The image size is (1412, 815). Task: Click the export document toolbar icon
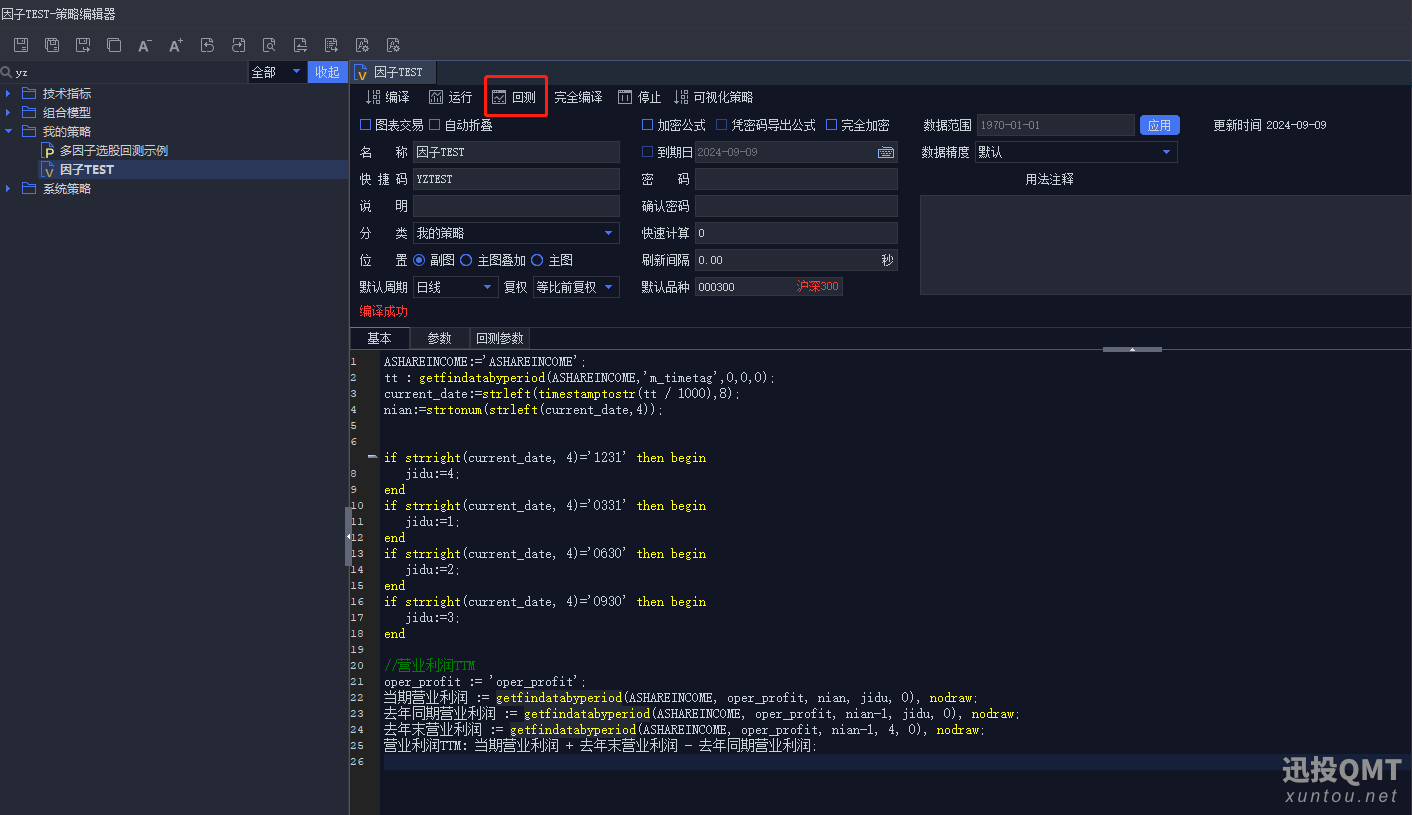(331, 45)
